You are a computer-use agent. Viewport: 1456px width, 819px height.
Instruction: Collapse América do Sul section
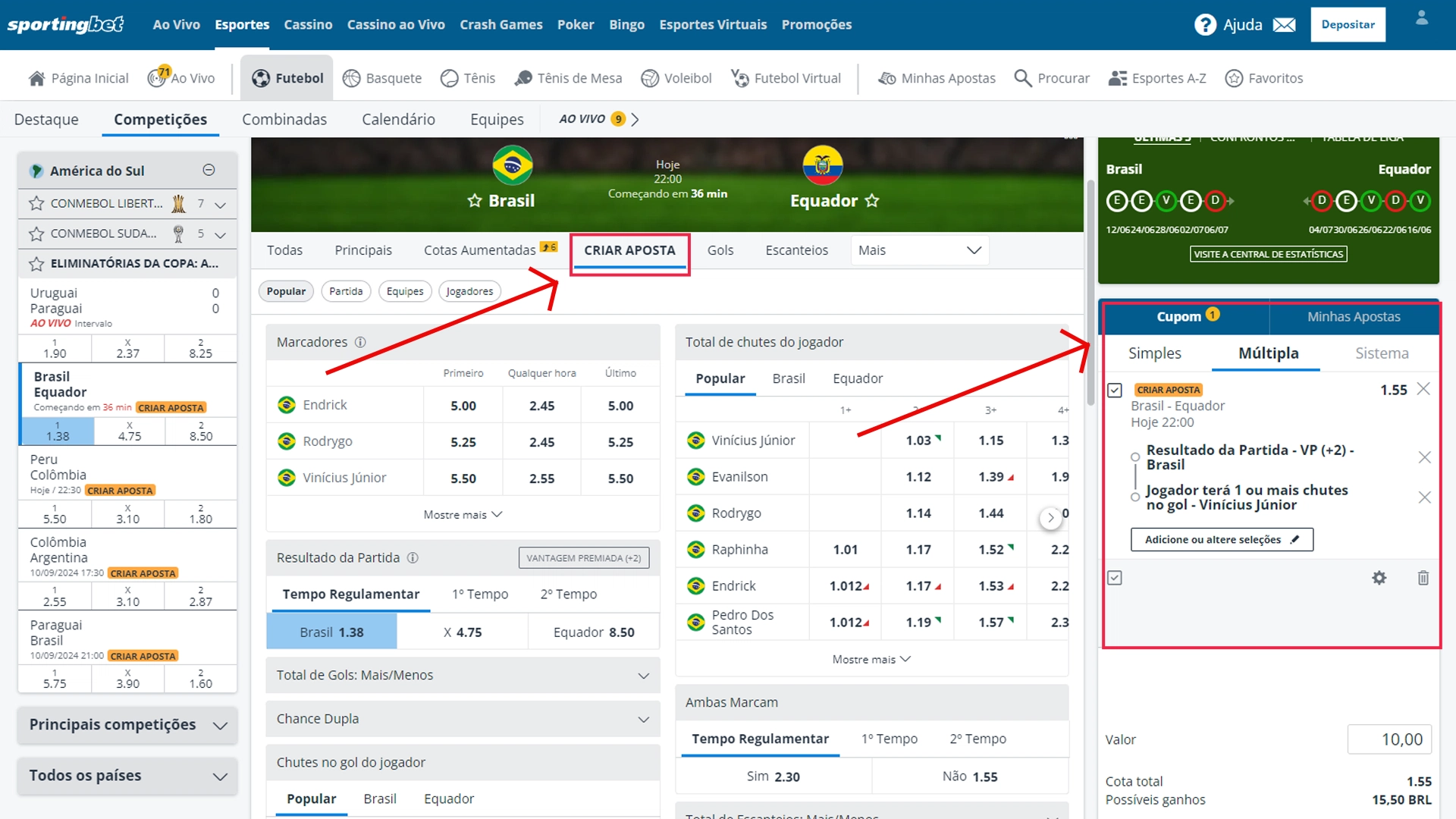[x=209, y=170]
